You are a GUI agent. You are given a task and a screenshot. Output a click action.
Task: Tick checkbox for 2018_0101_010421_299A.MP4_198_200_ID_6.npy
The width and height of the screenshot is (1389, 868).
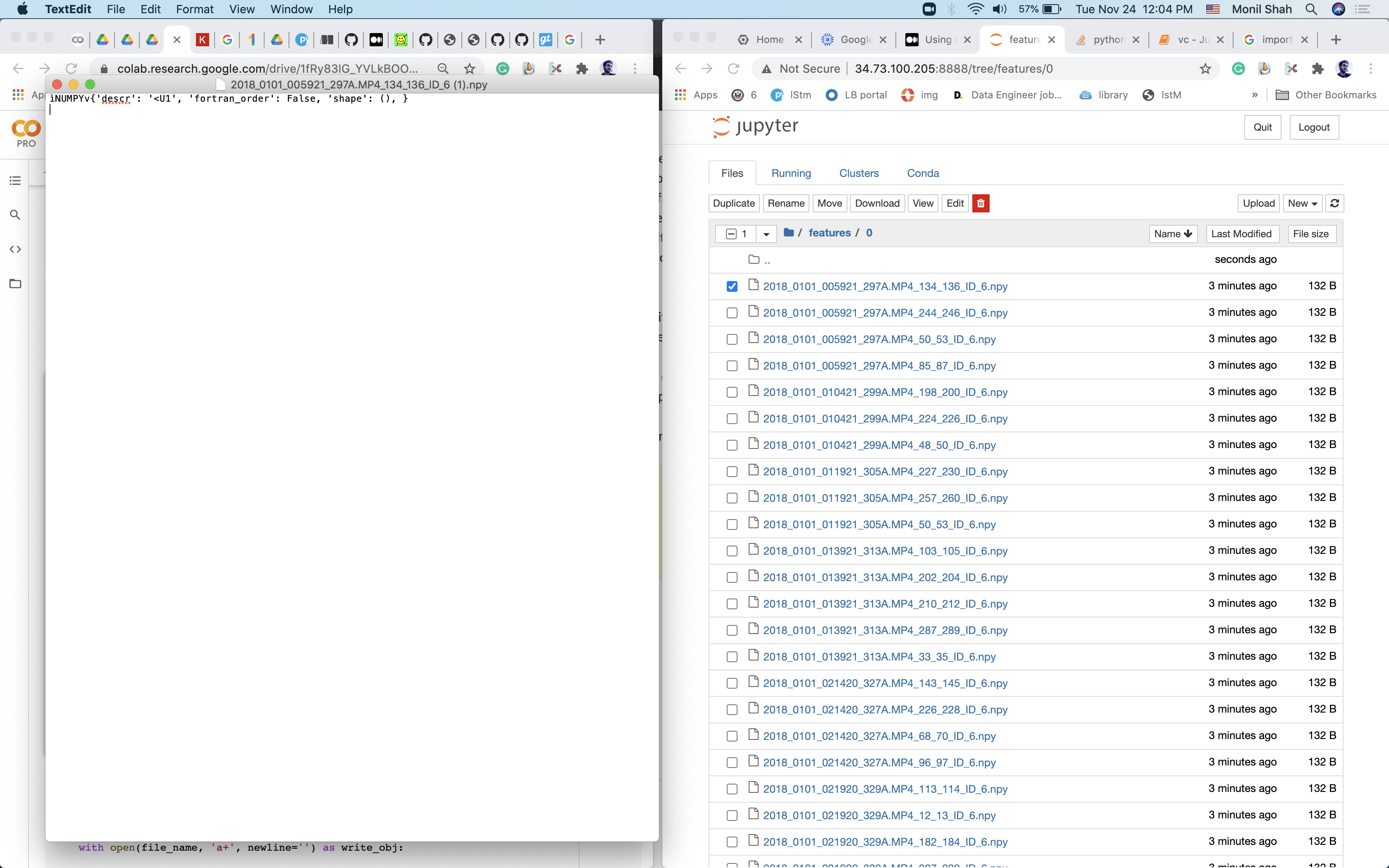(x=731, y=392)
